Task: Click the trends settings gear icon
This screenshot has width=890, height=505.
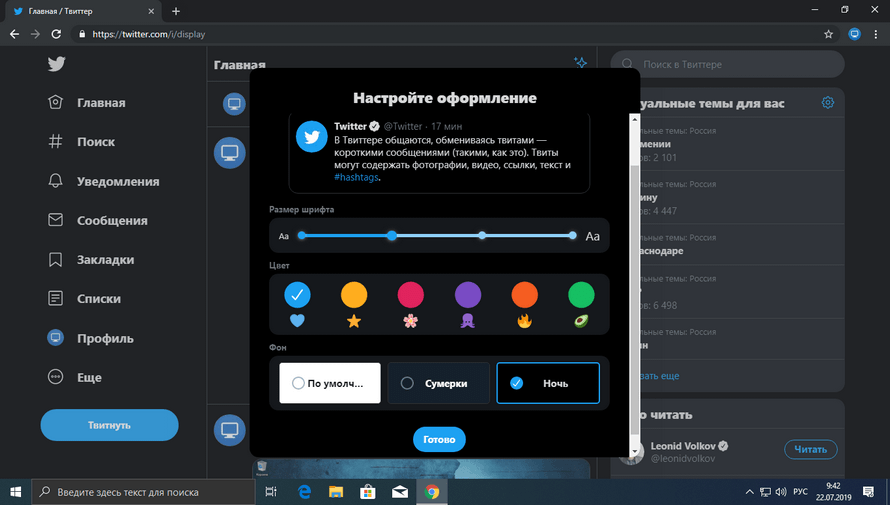Action: point(827,103)
